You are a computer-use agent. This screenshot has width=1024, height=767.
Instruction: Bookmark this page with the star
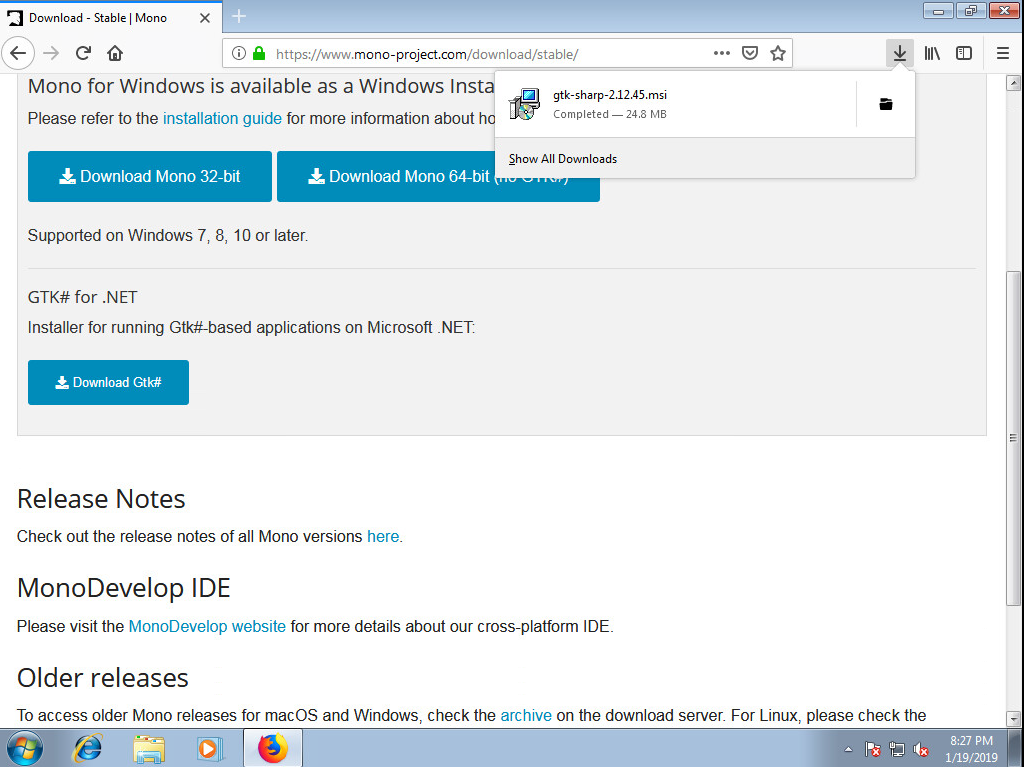click(778, 54)
